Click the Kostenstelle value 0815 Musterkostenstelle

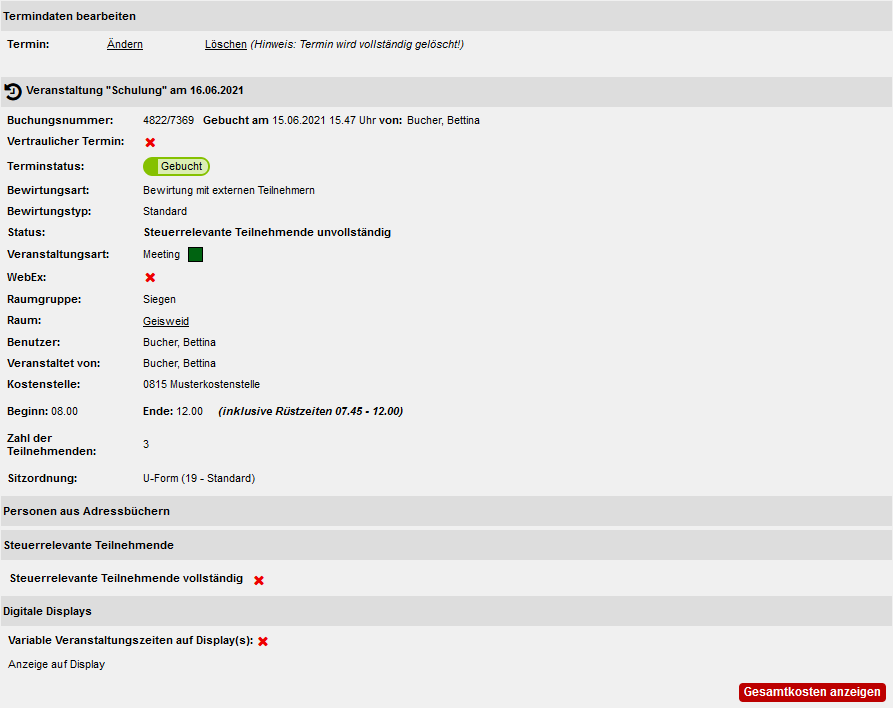pyautogui.click(x=202, y=384)
